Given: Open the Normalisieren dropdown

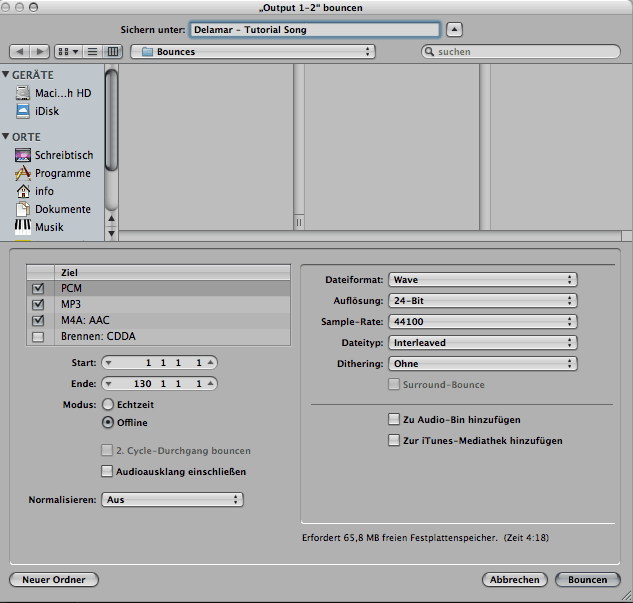Looking at the screenshot, I should pos(172,500).
